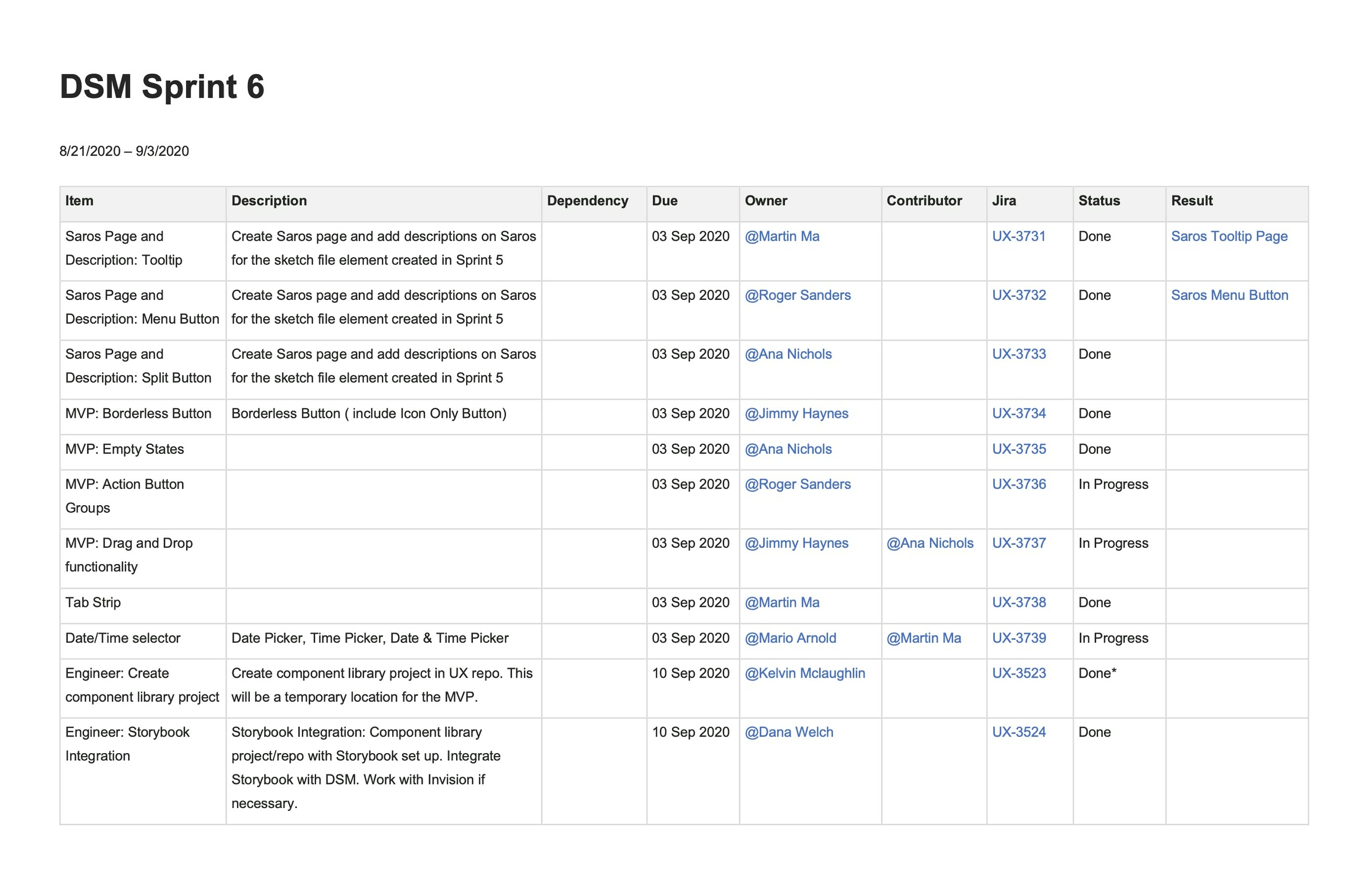Click @Ana Nichols contributor on Drag and Drop

[x=930, y=543]
